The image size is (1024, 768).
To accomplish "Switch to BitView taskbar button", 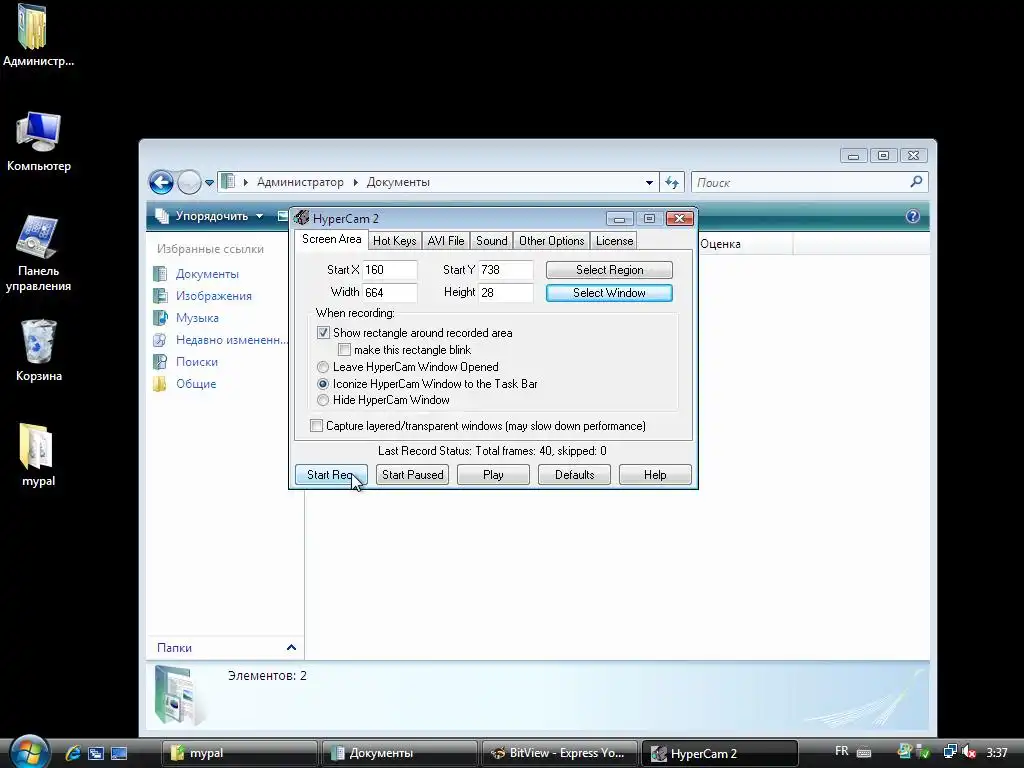I will click(x=559, y=753).
